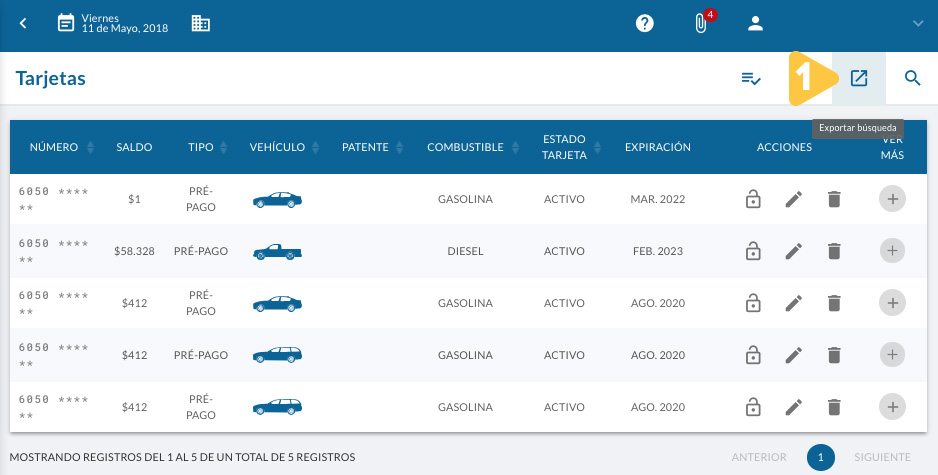This screenshot has width=938, height=475.
Task: Lock the card with $1 balance
Action: click(753, 199)
